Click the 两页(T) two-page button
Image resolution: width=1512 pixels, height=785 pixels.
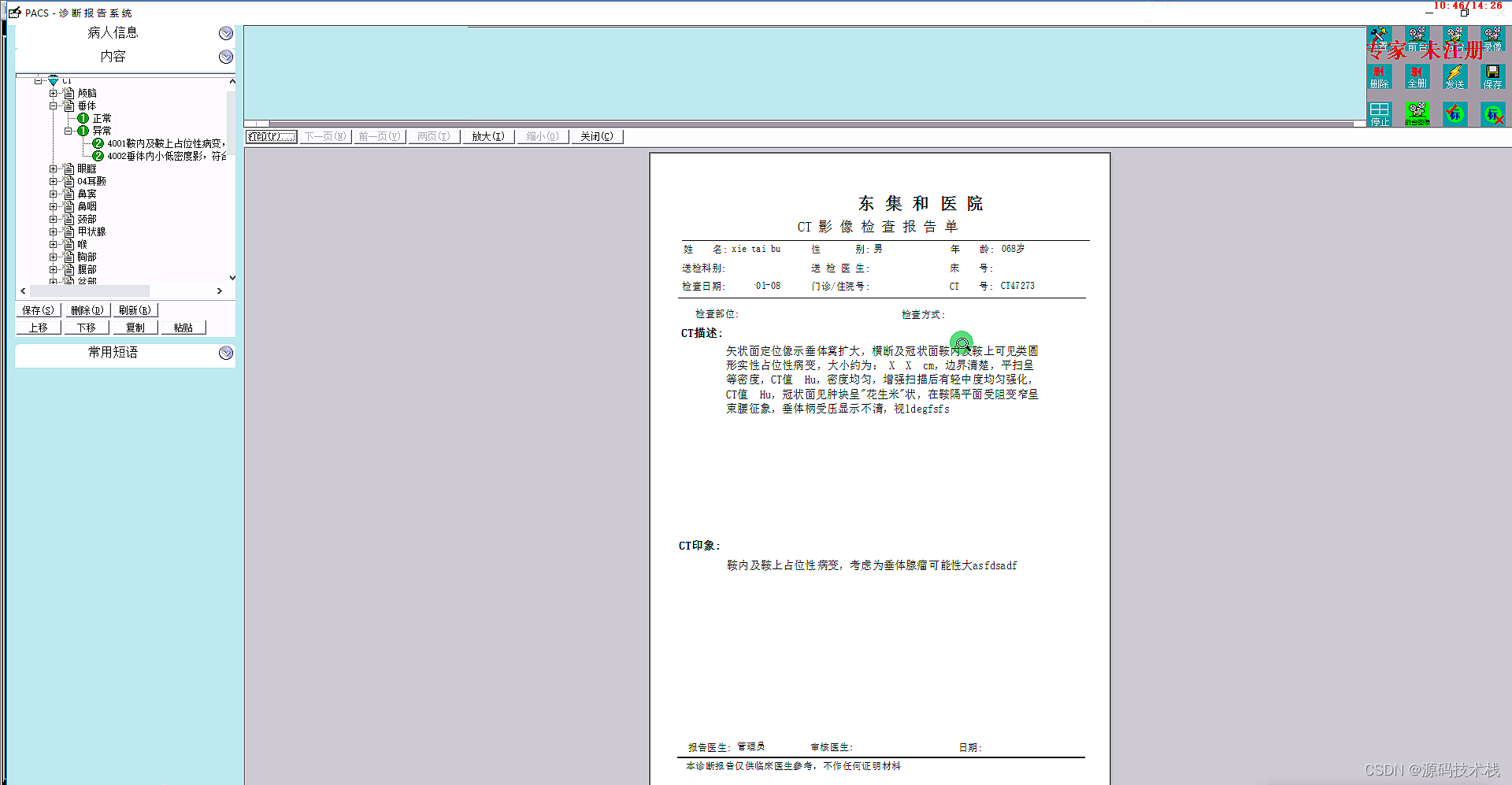click(x=434, y=136)
